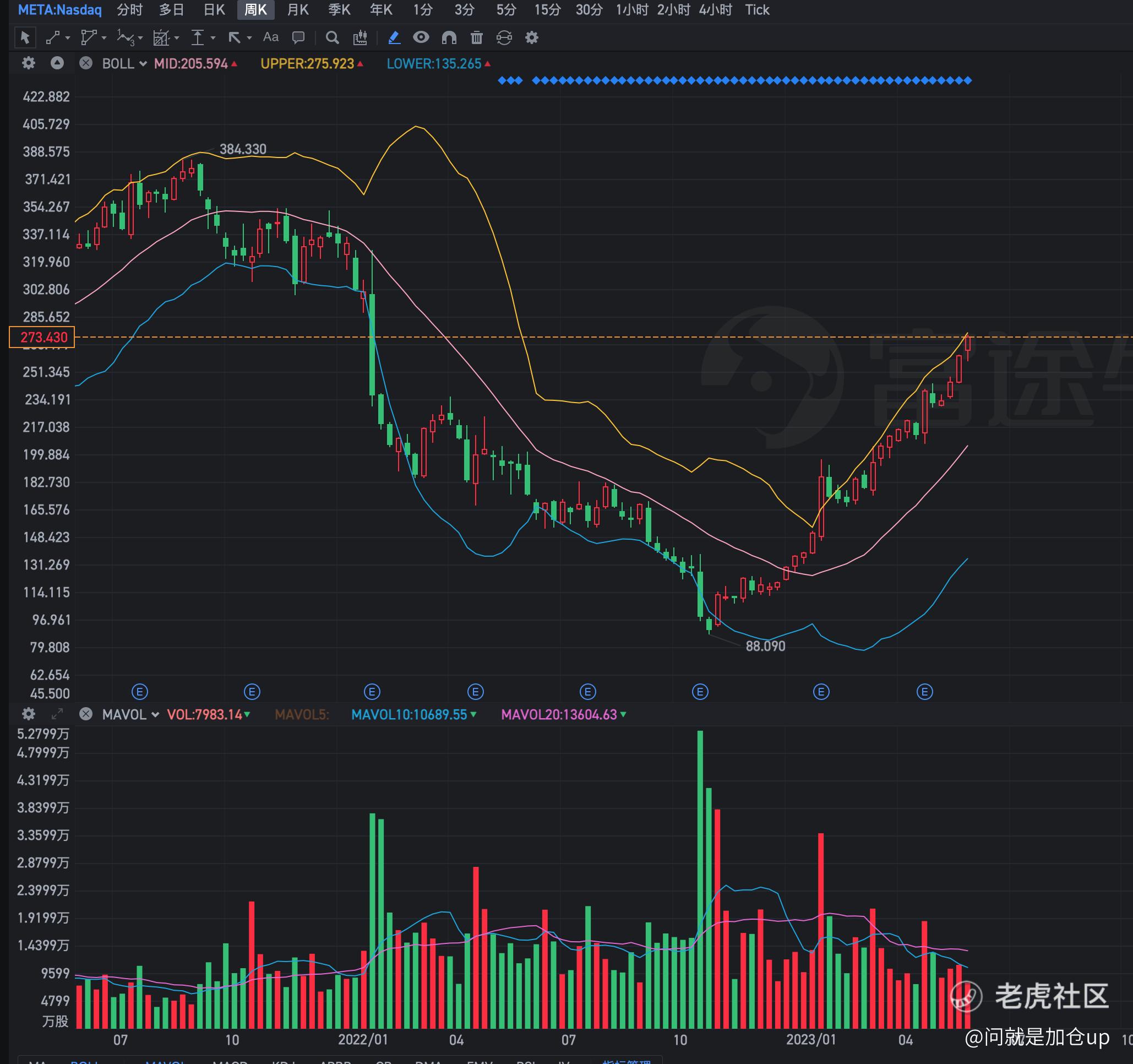Screen dimensions: 1133x1064
Task: Click the magnifier search icon
Action: tap(333, 37)
